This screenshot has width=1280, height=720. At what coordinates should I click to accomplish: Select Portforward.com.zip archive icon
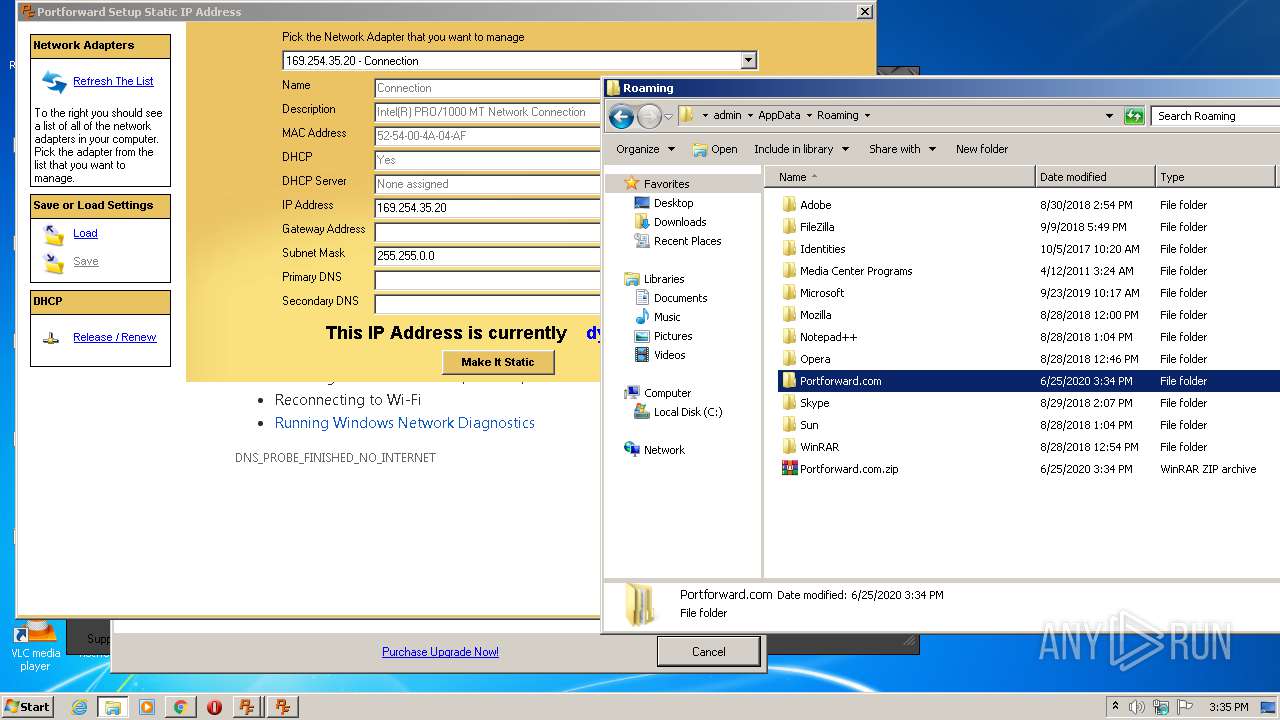tap(788, 469)
